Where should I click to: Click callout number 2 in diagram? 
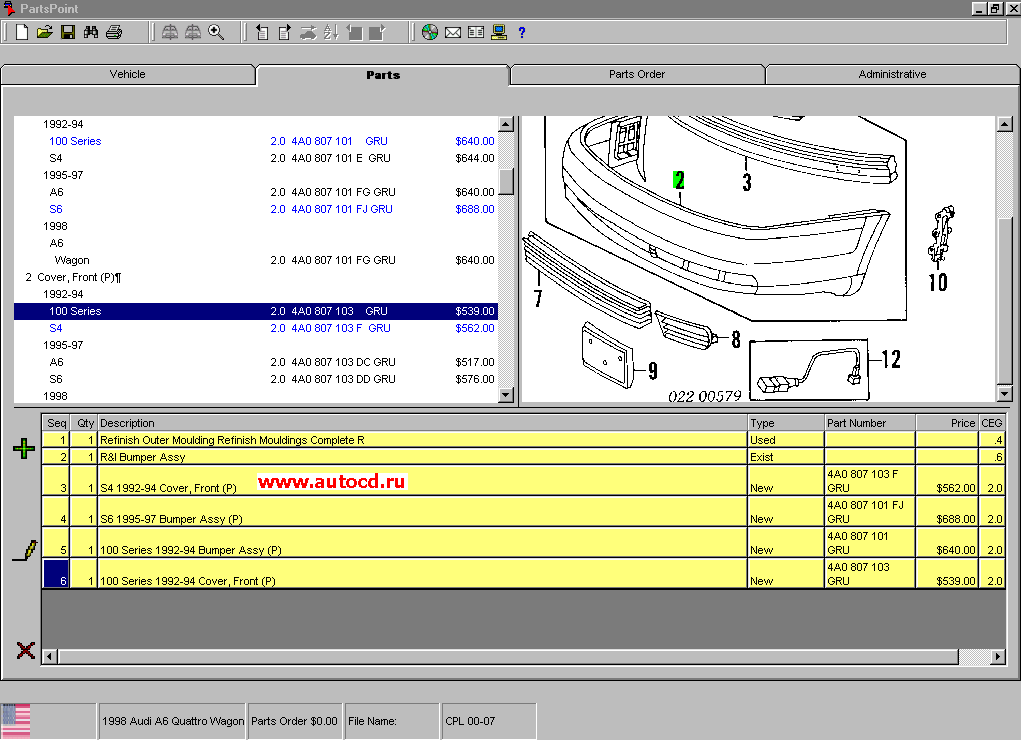679,180
